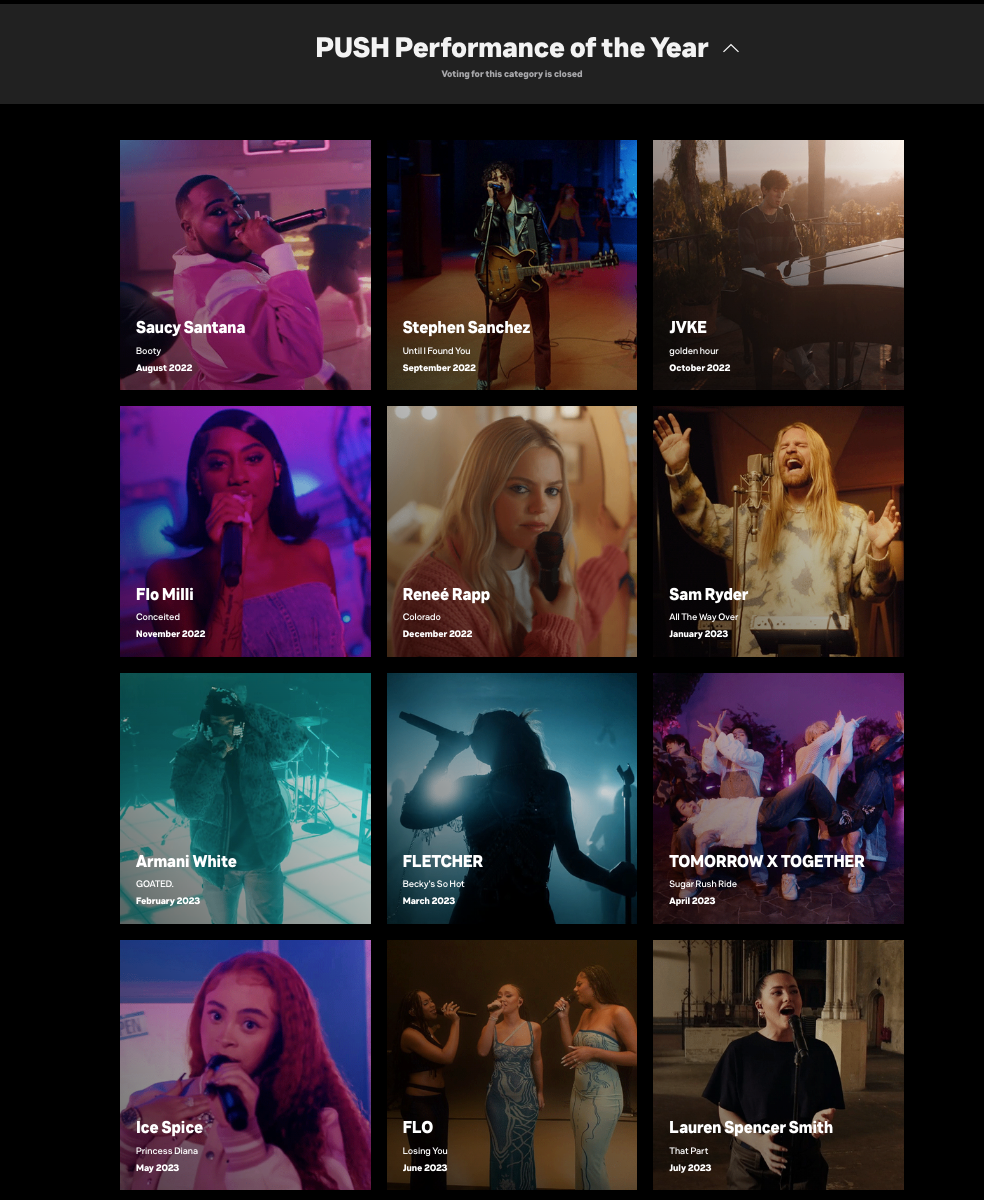Click the 'That Part' song title
Viewport: 984px width, 1200px height.
click(x=689, y=1151)
